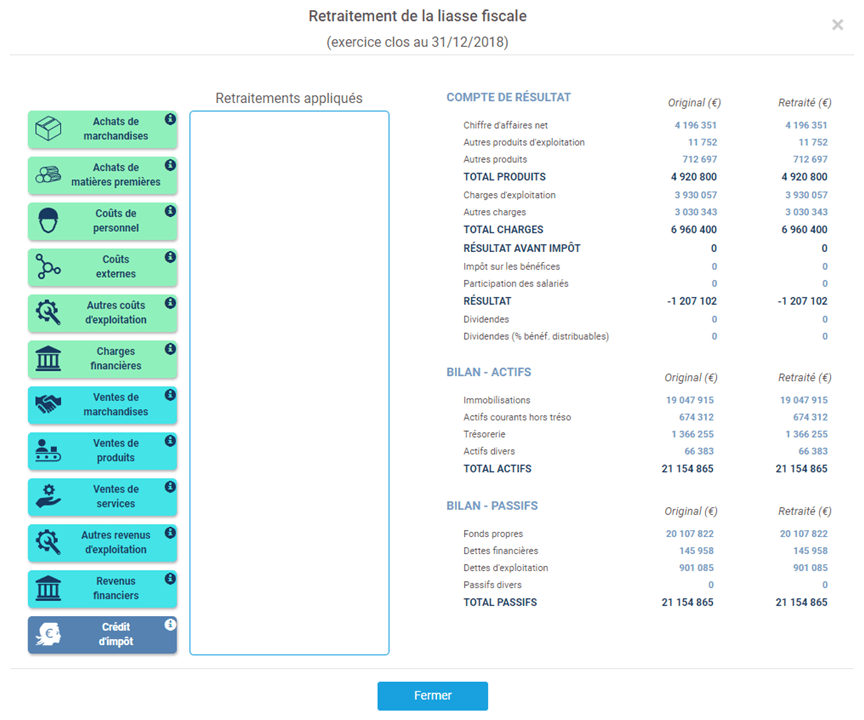Open info icon for Coûts de personnel
The height and width of the screenshot is (720, 864).
[170, 211]
